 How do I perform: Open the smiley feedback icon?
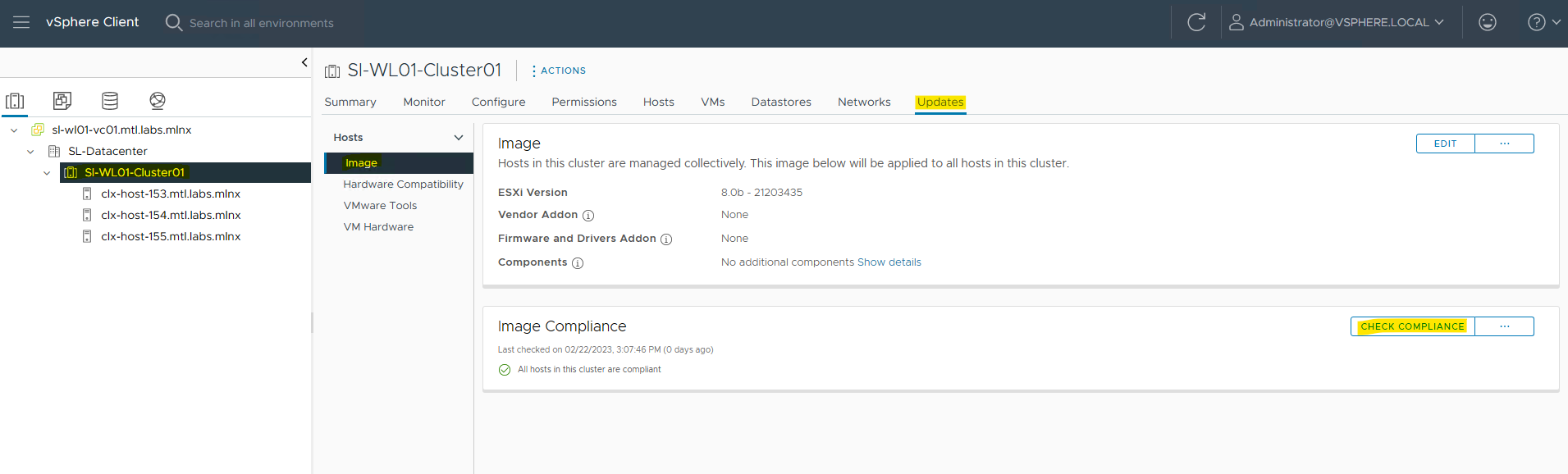(1488, 22)
